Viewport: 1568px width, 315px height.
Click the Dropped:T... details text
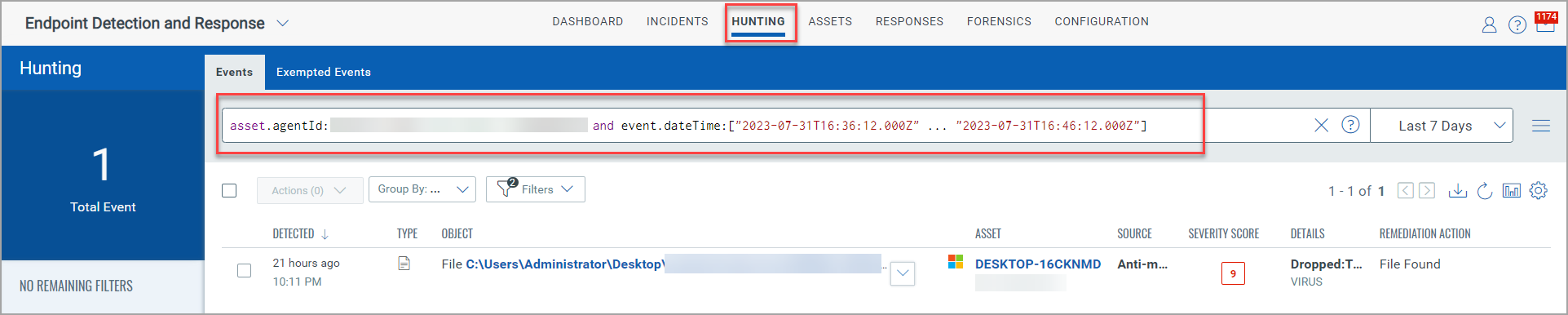1326,264
